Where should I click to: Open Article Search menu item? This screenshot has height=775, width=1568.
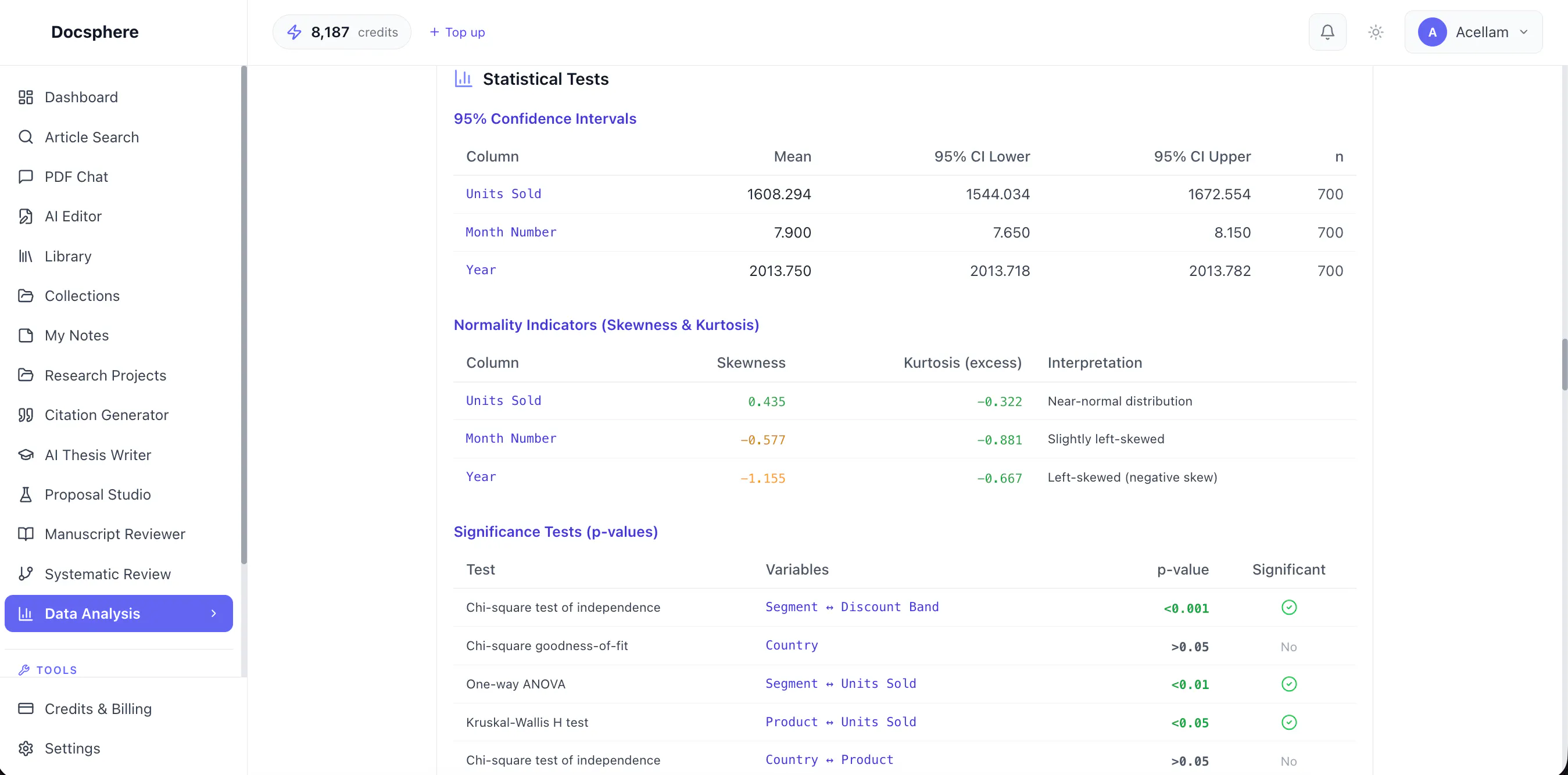coord(119,137)
